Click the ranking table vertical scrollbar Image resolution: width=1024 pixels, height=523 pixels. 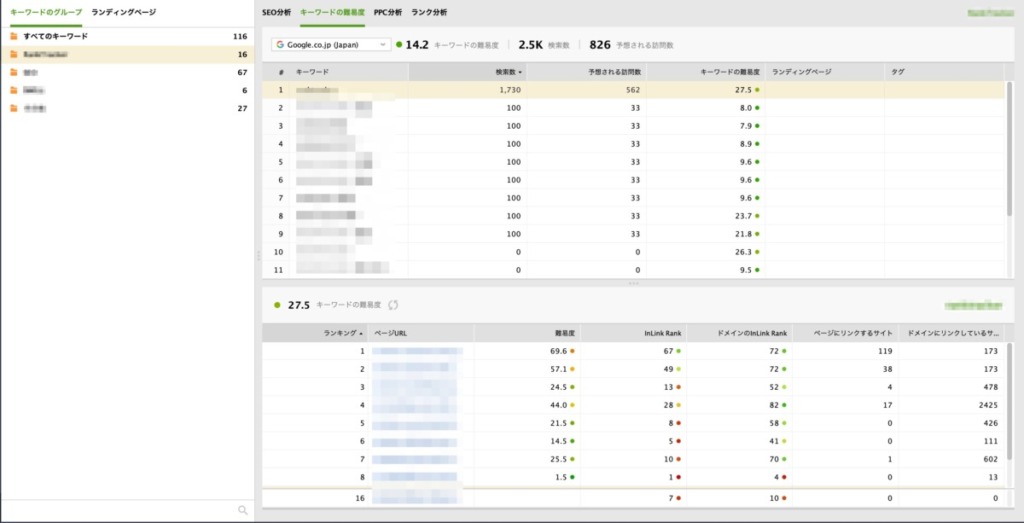1010,404
